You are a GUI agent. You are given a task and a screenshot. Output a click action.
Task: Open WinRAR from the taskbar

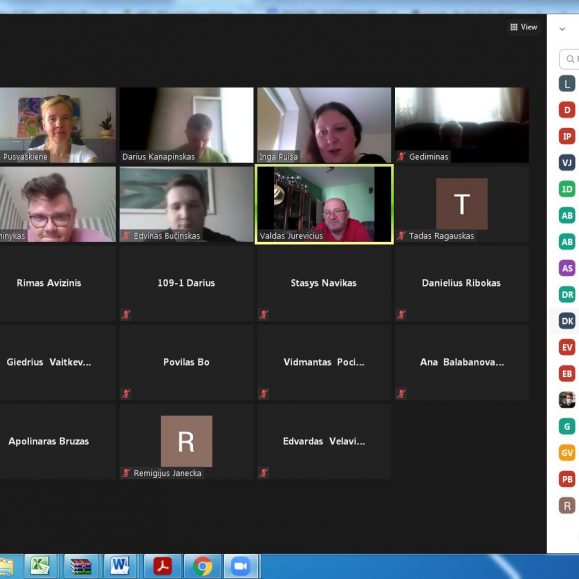(x=80, y=566)
